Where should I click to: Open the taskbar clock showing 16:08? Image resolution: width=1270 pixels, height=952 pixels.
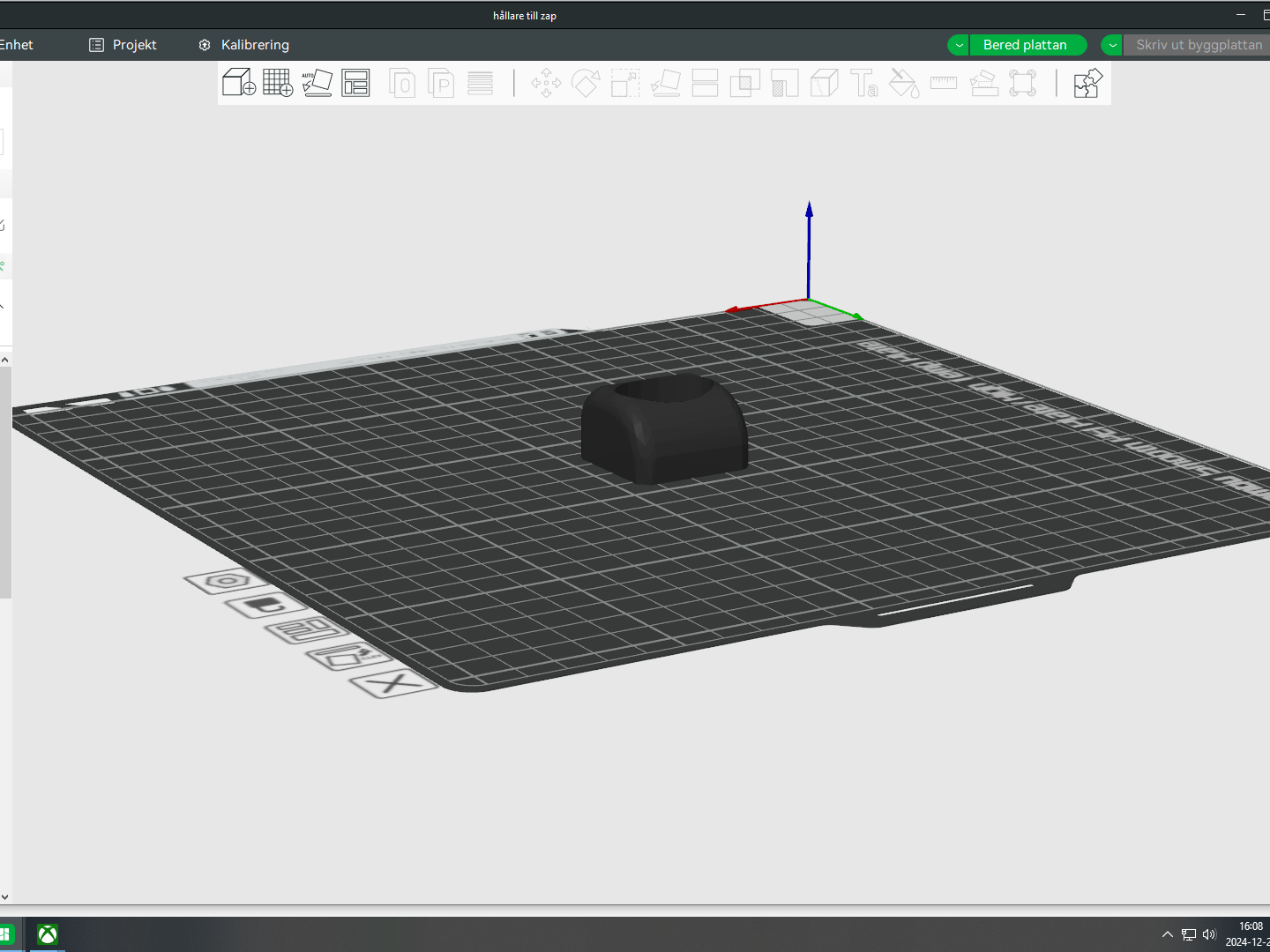pyautogui.click(x=1250, y=934)
